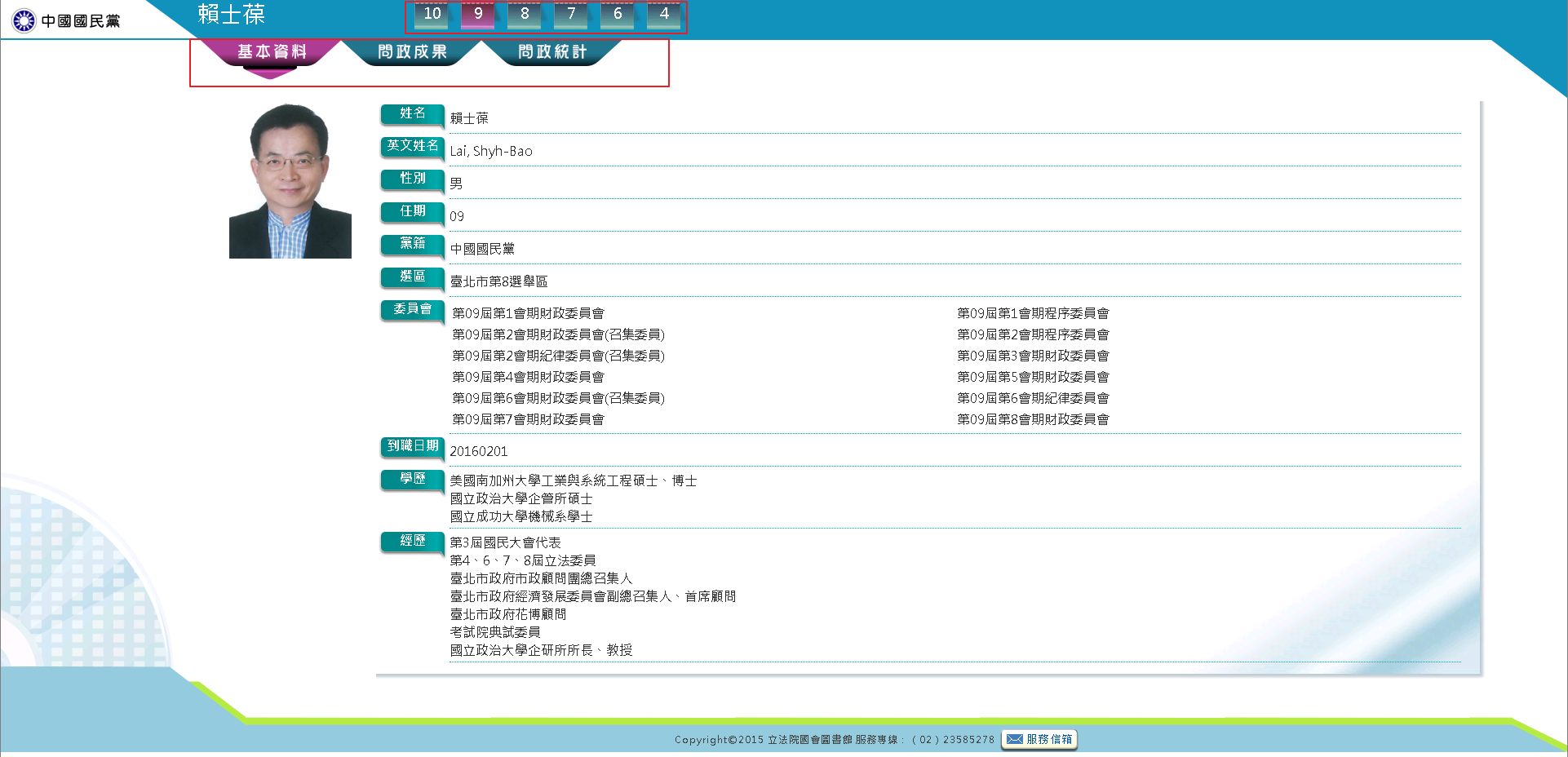Image resolution: width=1568 pixels, height=757 pixels.
Task: Click 第09屆第8會期財政委員會 committee entry
Action: click(x=1033, y=419)
